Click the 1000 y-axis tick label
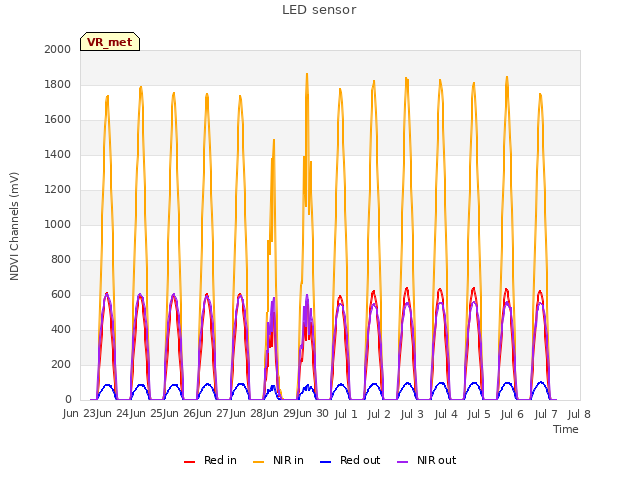This screenshot has width=640, height=480. [x=58, y=224]
